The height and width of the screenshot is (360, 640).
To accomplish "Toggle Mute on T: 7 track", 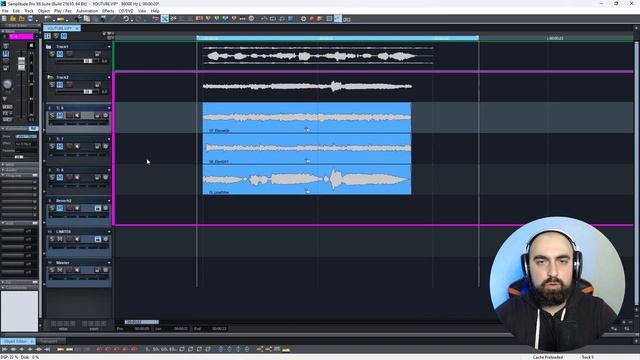I will tap(60, 146).
